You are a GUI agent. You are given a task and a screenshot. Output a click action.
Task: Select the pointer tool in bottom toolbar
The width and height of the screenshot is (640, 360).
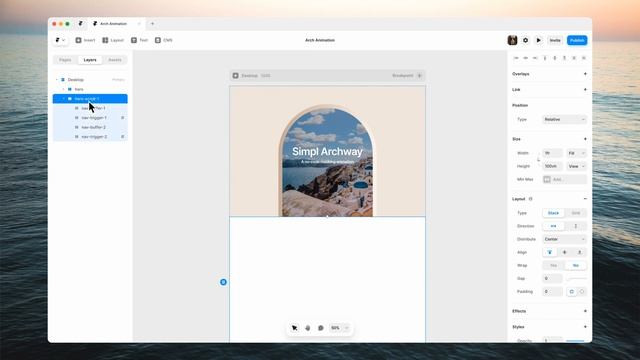(x=295, y=328)
